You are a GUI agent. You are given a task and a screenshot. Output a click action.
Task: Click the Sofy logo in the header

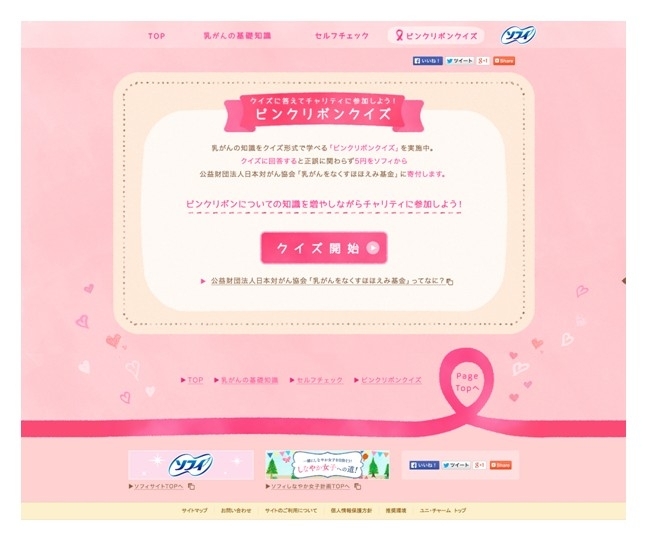tap(518, 35)
